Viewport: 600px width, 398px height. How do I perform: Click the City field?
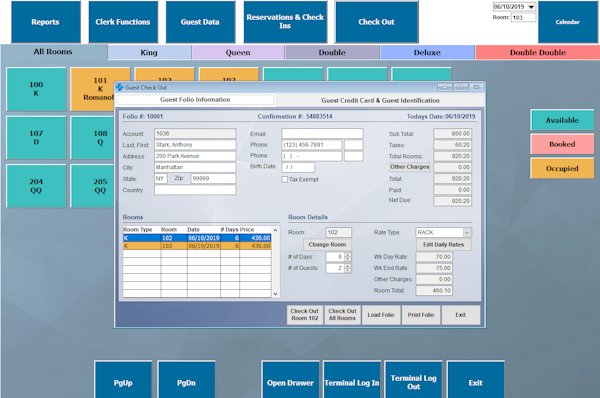(x=195, y=167)
